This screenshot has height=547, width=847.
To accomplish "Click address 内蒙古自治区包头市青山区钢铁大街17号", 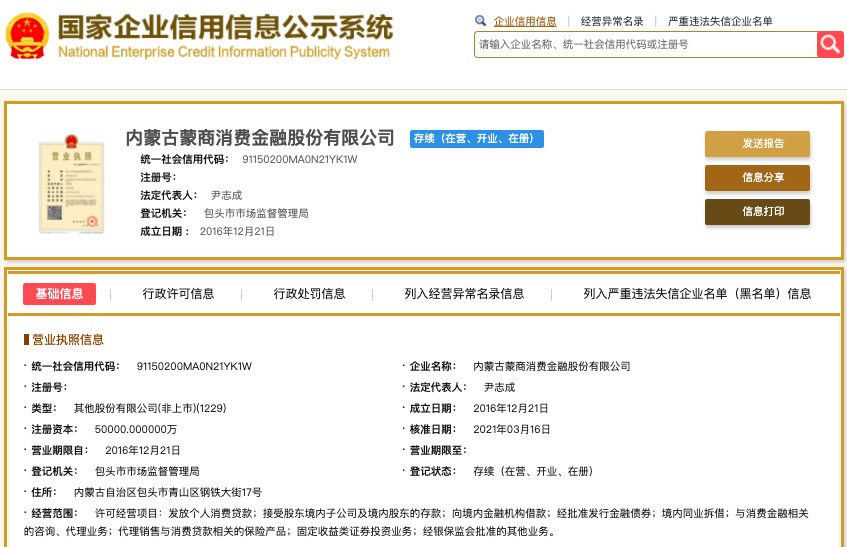I will click(x=168, y=492).
